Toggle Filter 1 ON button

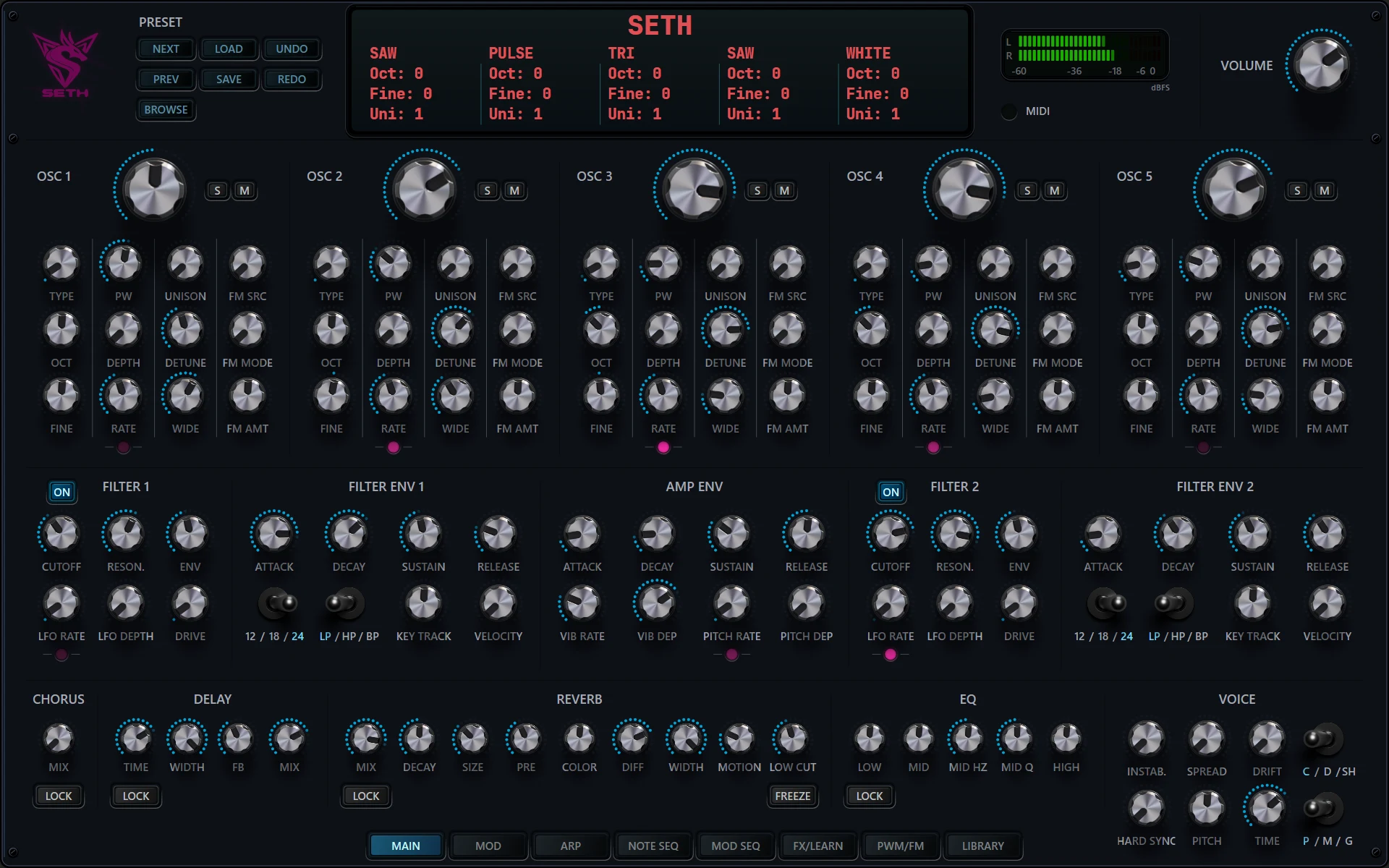tap(62, 492)
